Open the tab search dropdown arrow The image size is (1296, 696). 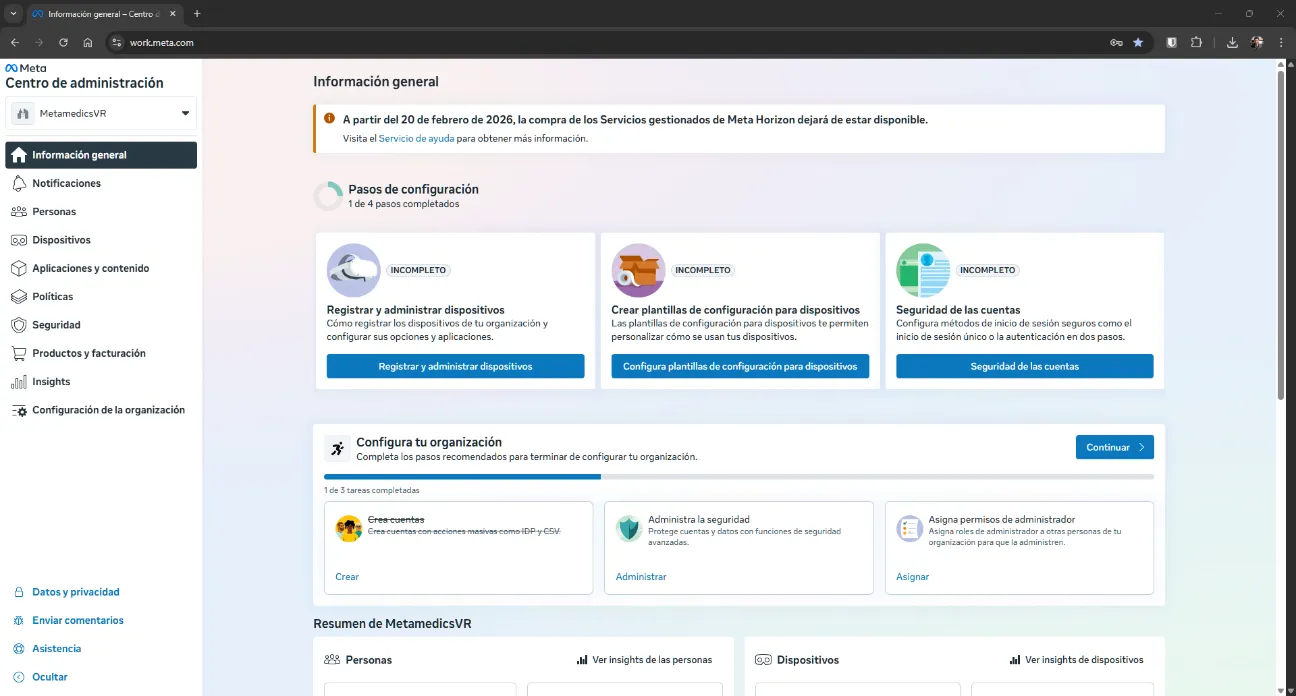13,14
